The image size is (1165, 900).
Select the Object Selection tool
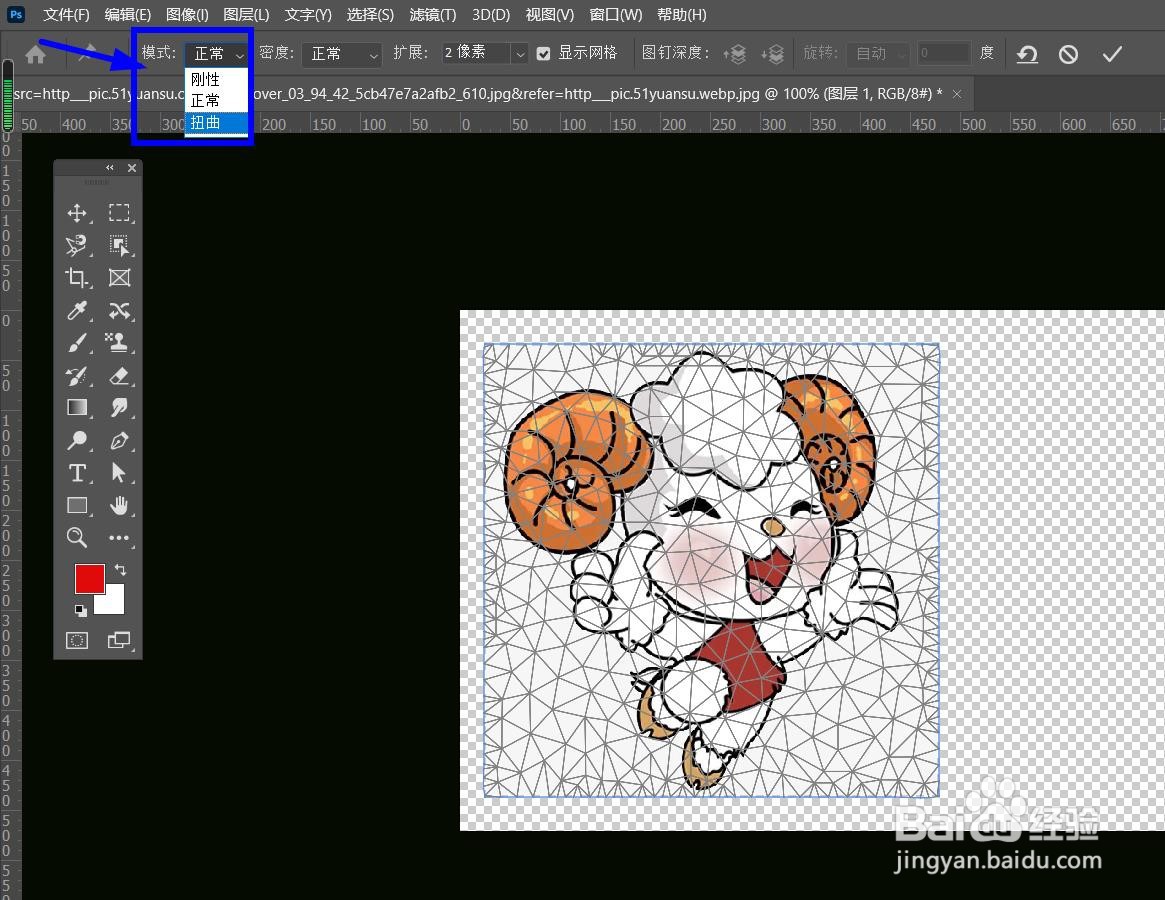coord(119,245)
